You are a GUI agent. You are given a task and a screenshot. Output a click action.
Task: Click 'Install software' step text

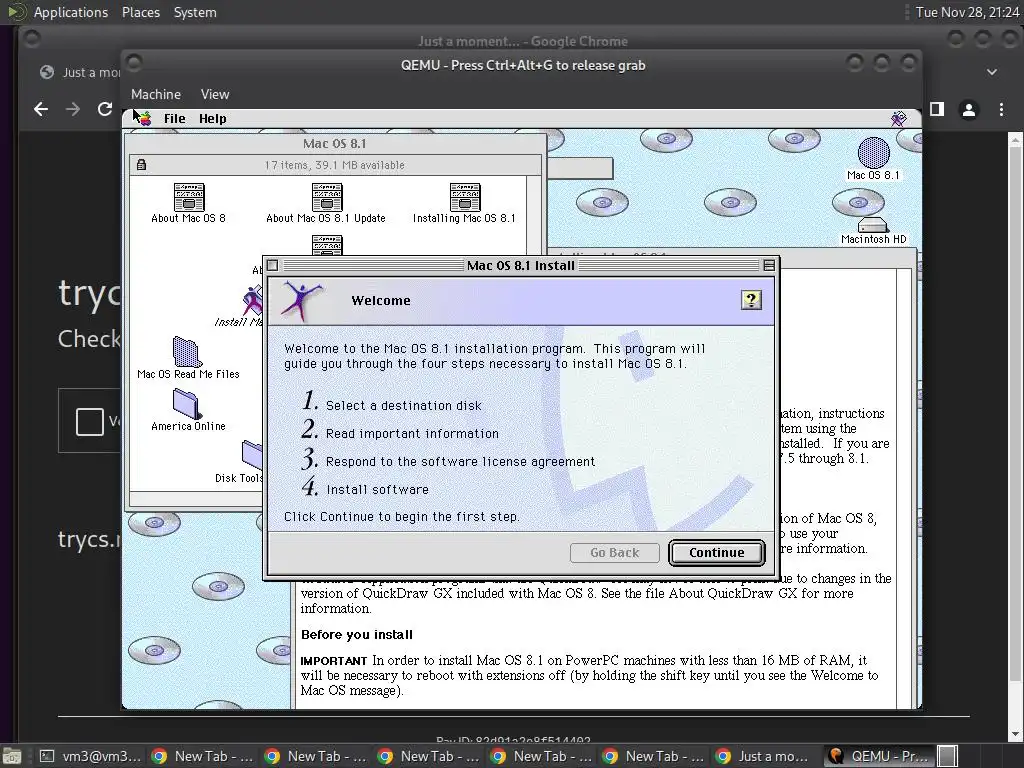click(x=377, y=490)
